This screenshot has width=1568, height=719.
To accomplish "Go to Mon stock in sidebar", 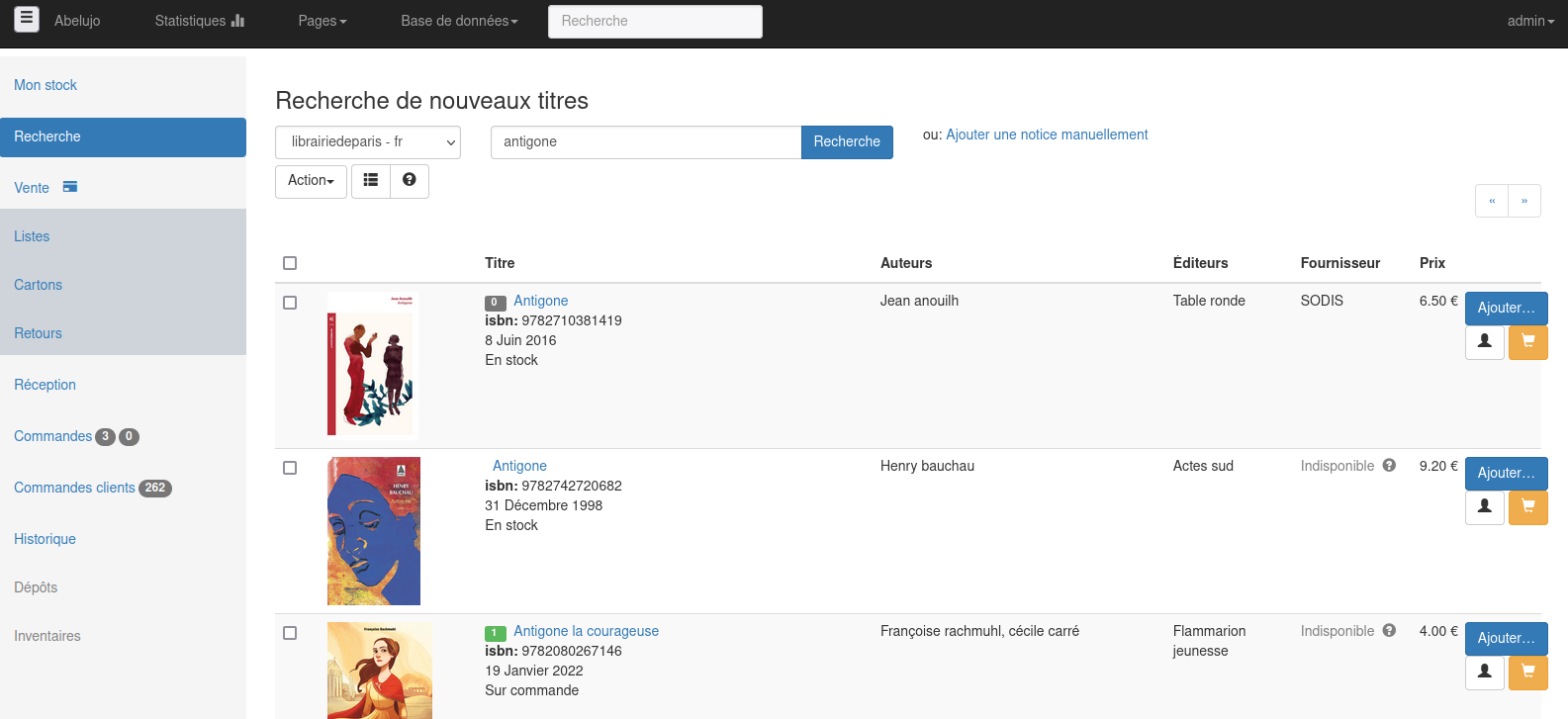I will 46,85.
